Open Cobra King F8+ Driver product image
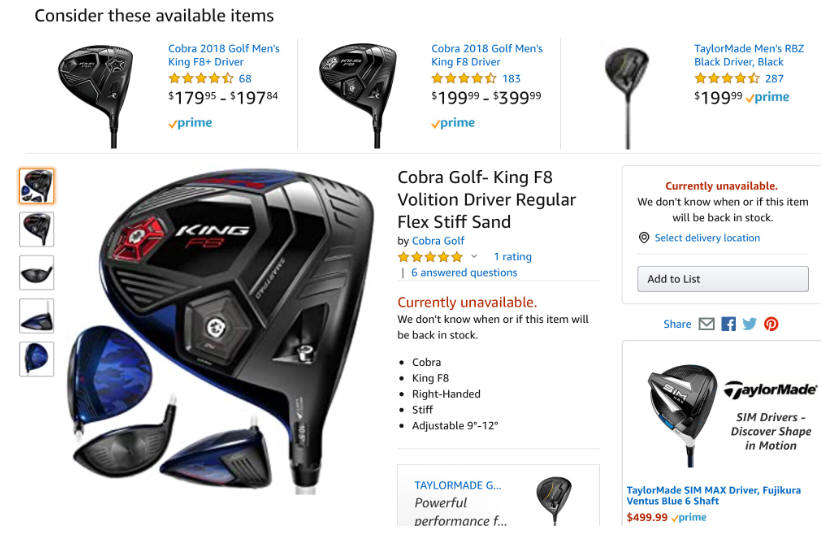 (96, 96)
